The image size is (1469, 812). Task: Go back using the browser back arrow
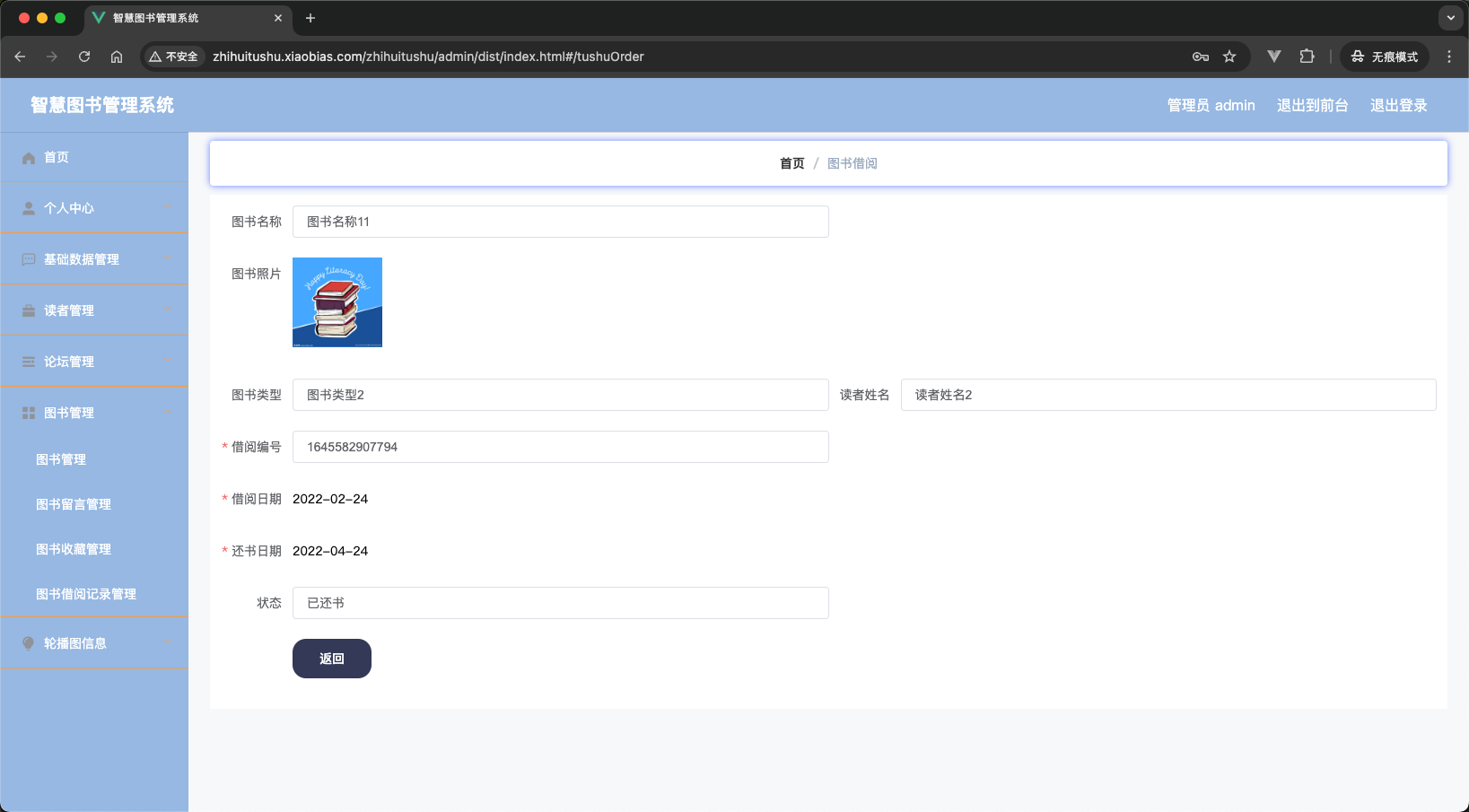(x=20, y=57)
